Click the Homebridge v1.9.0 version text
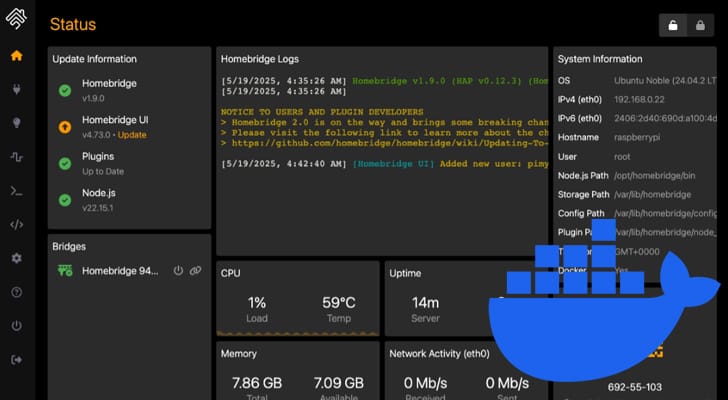The height and width of the screenshot is (400, 728). click(93, 98)
